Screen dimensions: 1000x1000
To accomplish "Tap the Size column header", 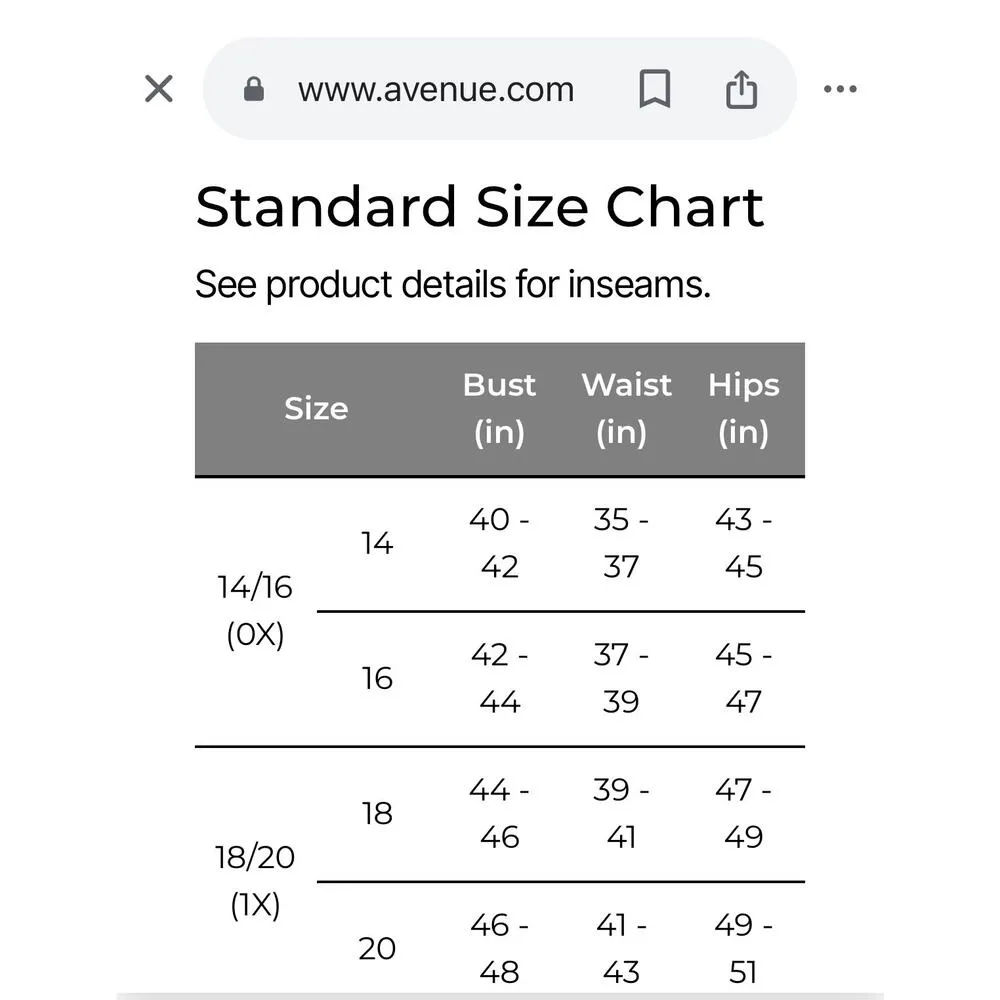I will 316,409.
